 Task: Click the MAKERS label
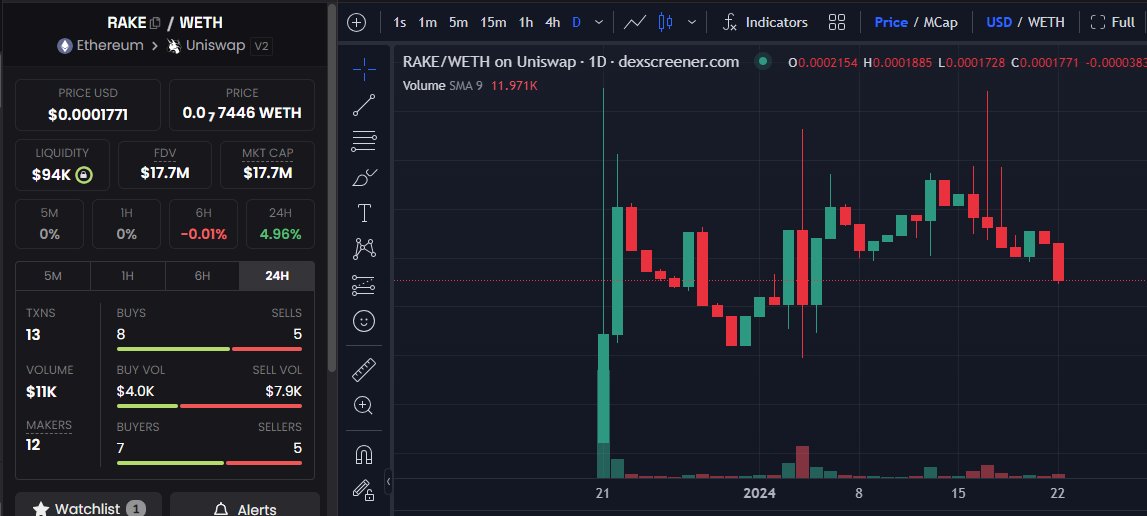[x=49, y=425]
